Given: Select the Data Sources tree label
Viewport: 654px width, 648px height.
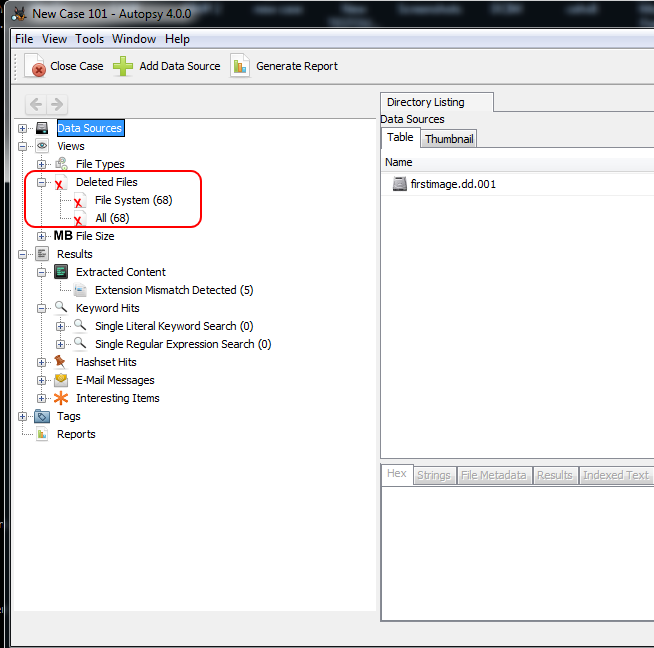Looking at the screenshot, I should 90,128.
